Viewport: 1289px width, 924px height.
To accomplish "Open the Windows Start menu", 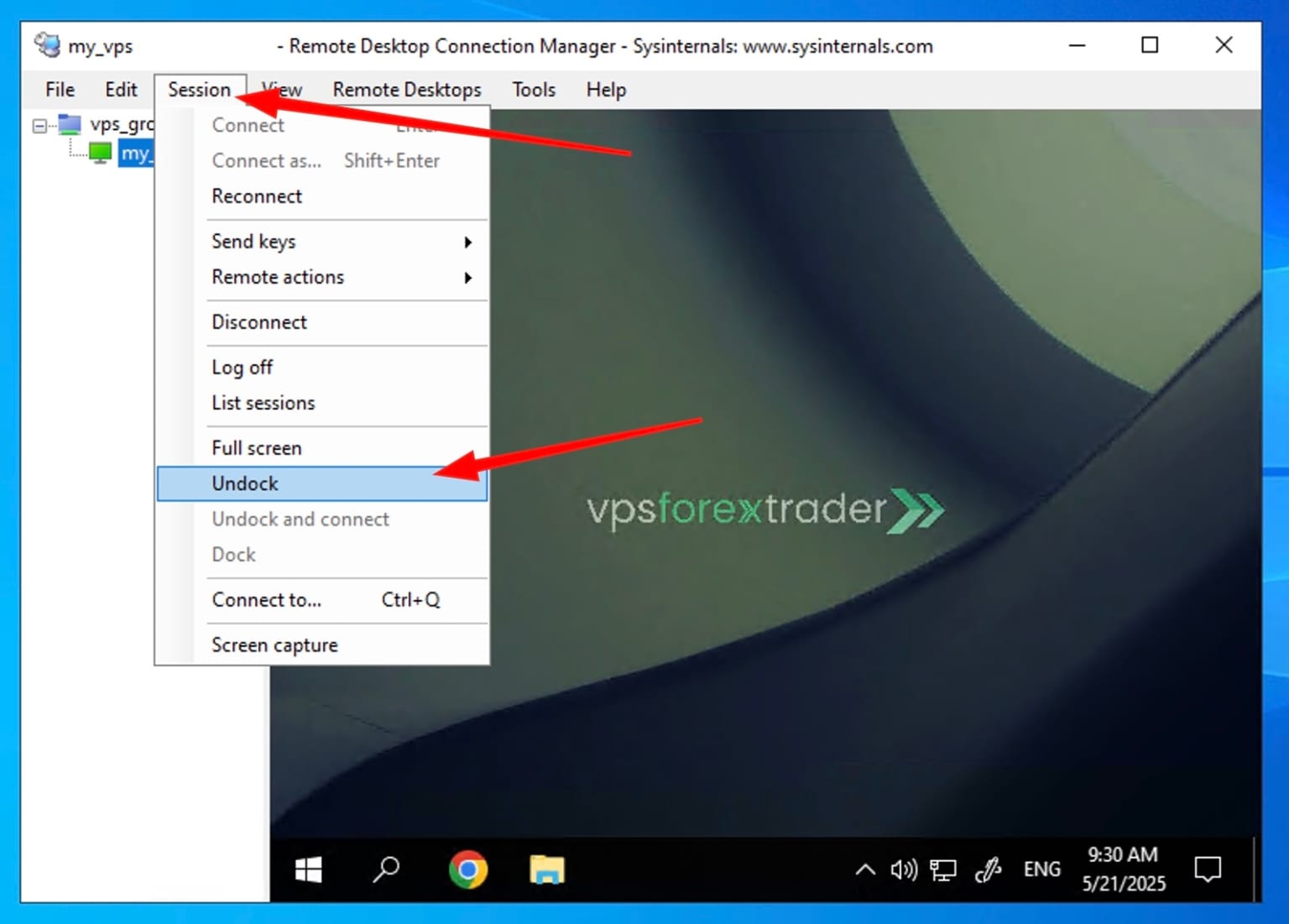I will pos(308,869).
